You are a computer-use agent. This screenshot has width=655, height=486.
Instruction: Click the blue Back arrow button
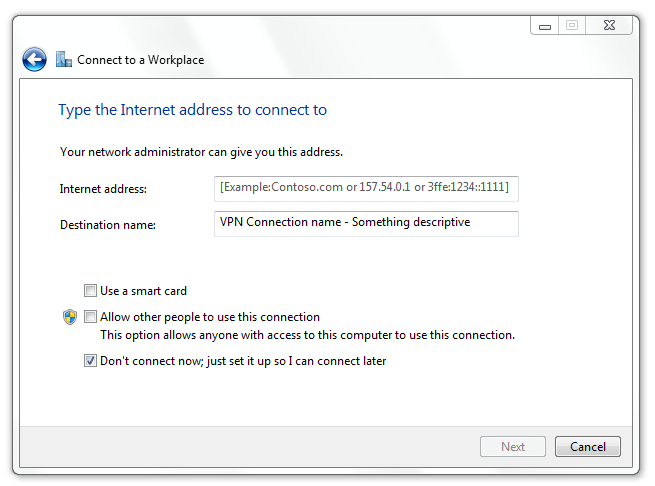34,60
